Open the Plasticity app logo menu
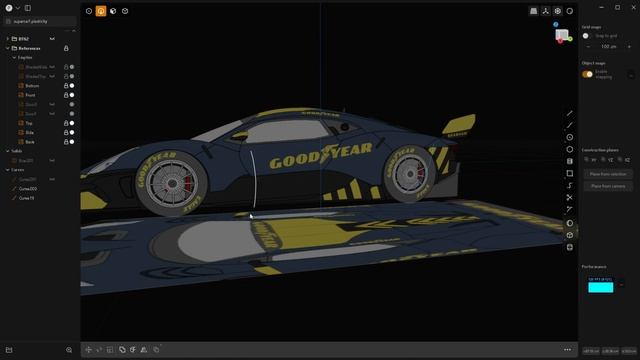Viewport: 640px width, 360px height. [9, 8]
